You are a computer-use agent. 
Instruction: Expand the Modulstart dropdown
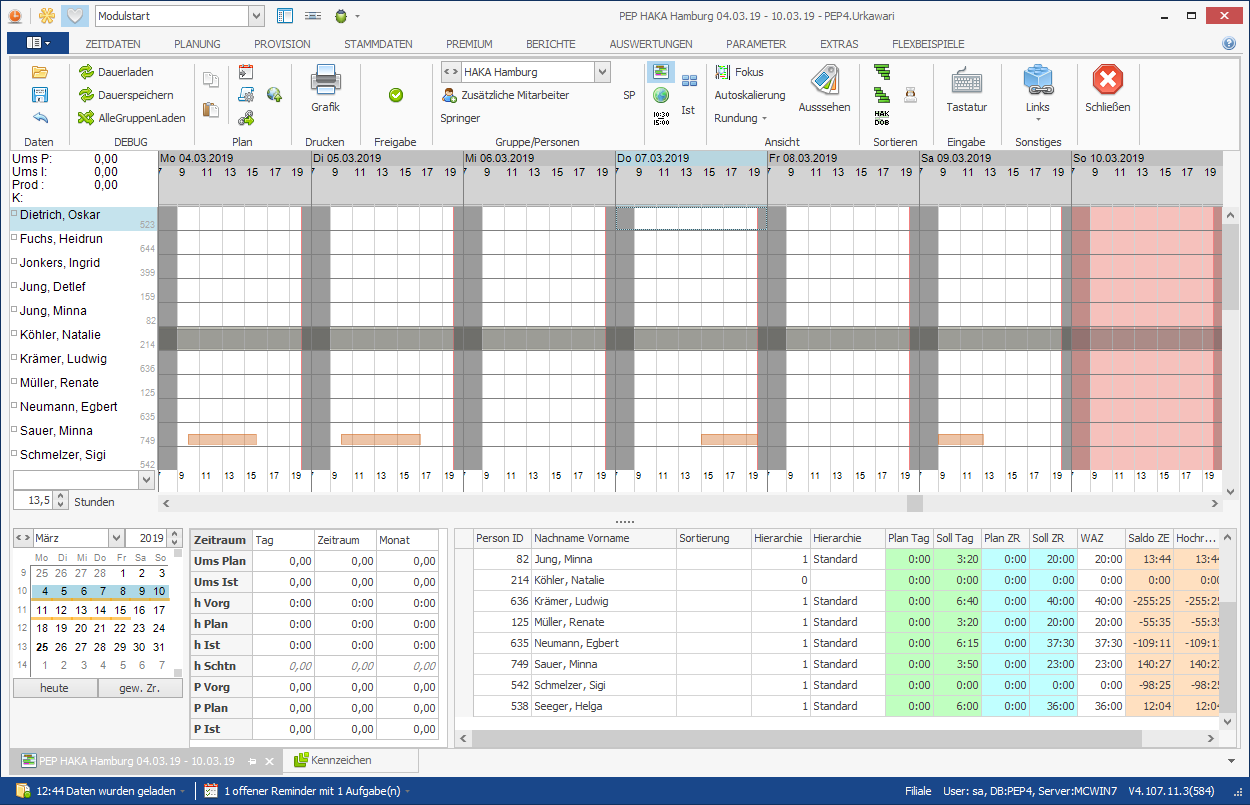[x=255, y=16]
